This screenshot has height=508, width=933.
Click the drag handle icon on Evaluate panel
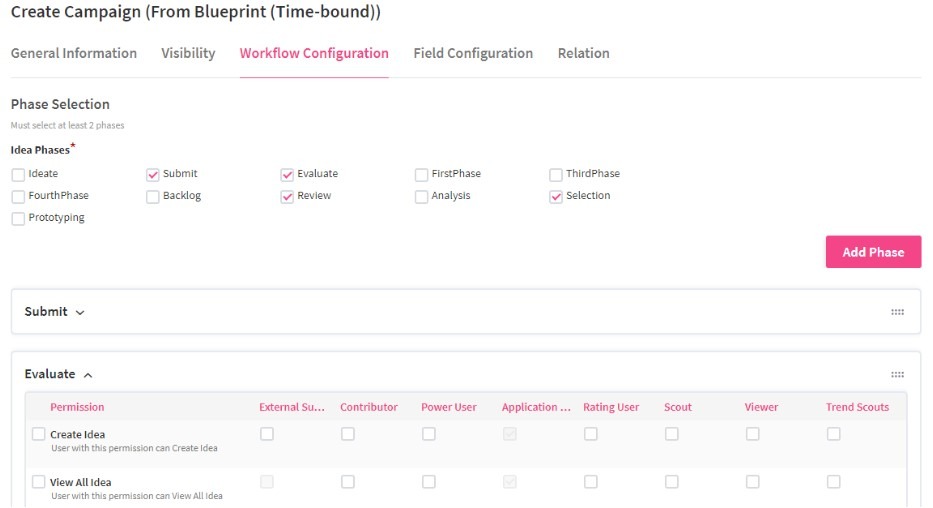897,375
